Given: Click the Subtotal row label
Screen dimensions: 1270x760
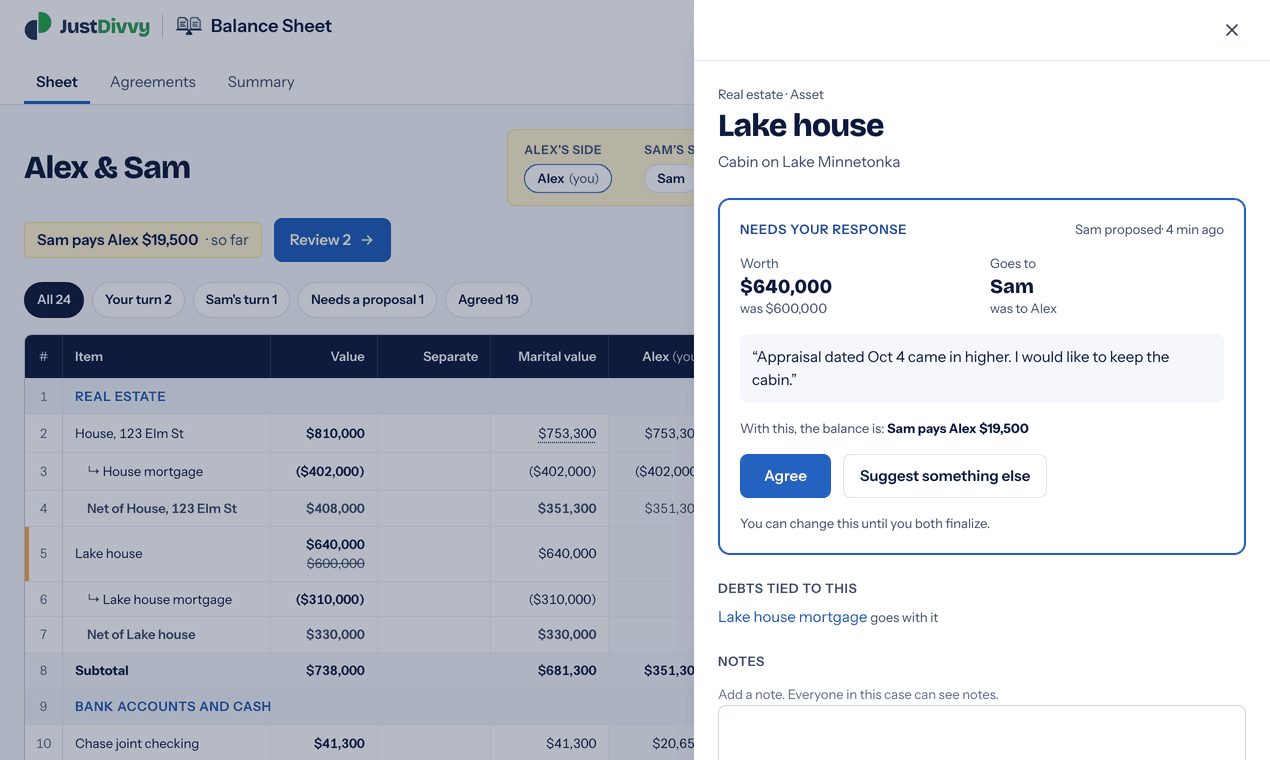Looking at the screenshot, I should [102, 670].
